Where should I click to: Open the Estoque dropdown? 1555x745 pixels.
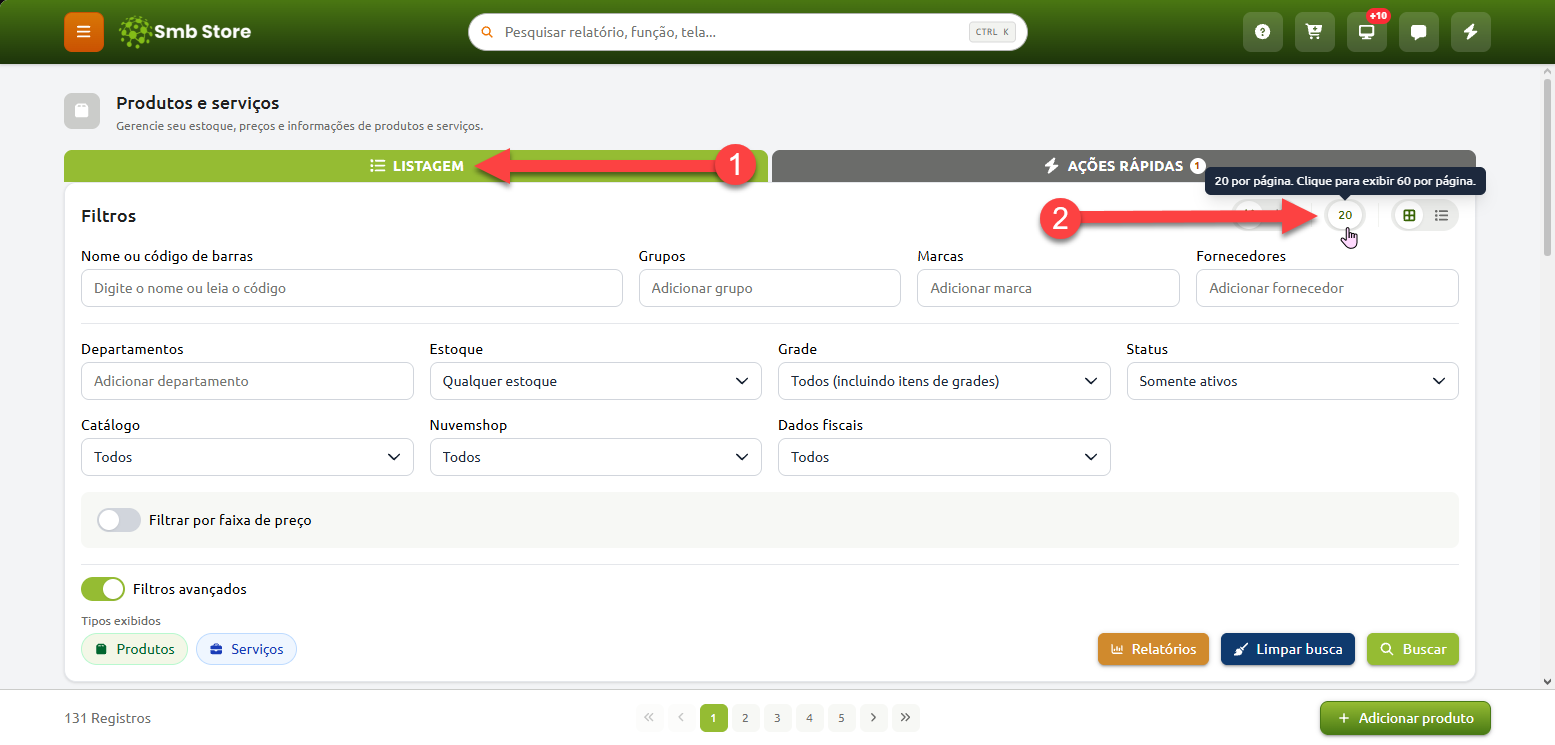[596, 381]
